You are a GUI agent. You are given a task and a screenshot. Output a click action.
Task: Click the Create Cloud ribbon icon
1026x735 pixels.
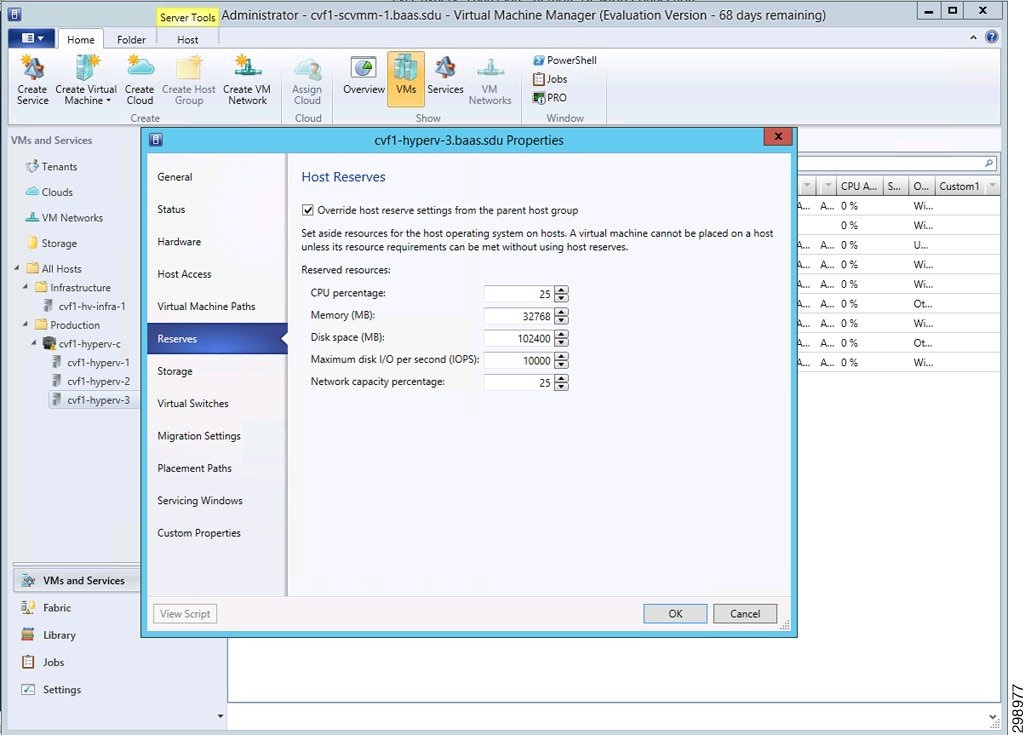(x=139, y=80)
